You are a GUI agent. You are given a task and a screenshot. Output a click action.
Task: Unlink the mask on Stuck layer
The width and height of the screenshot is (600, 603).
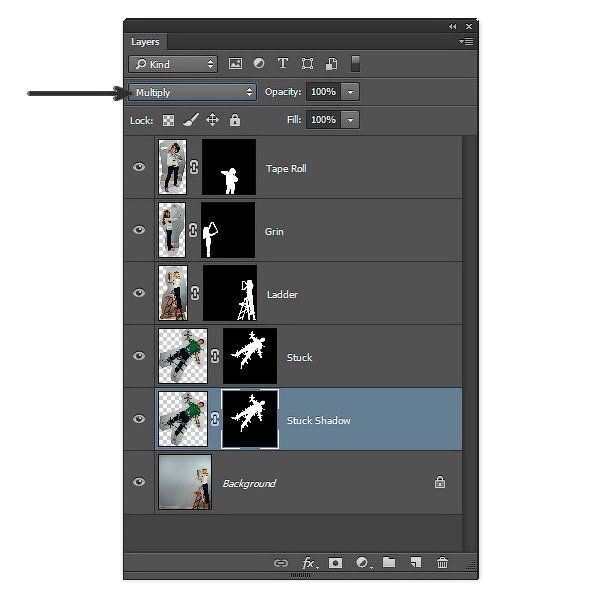pos(215,356)
